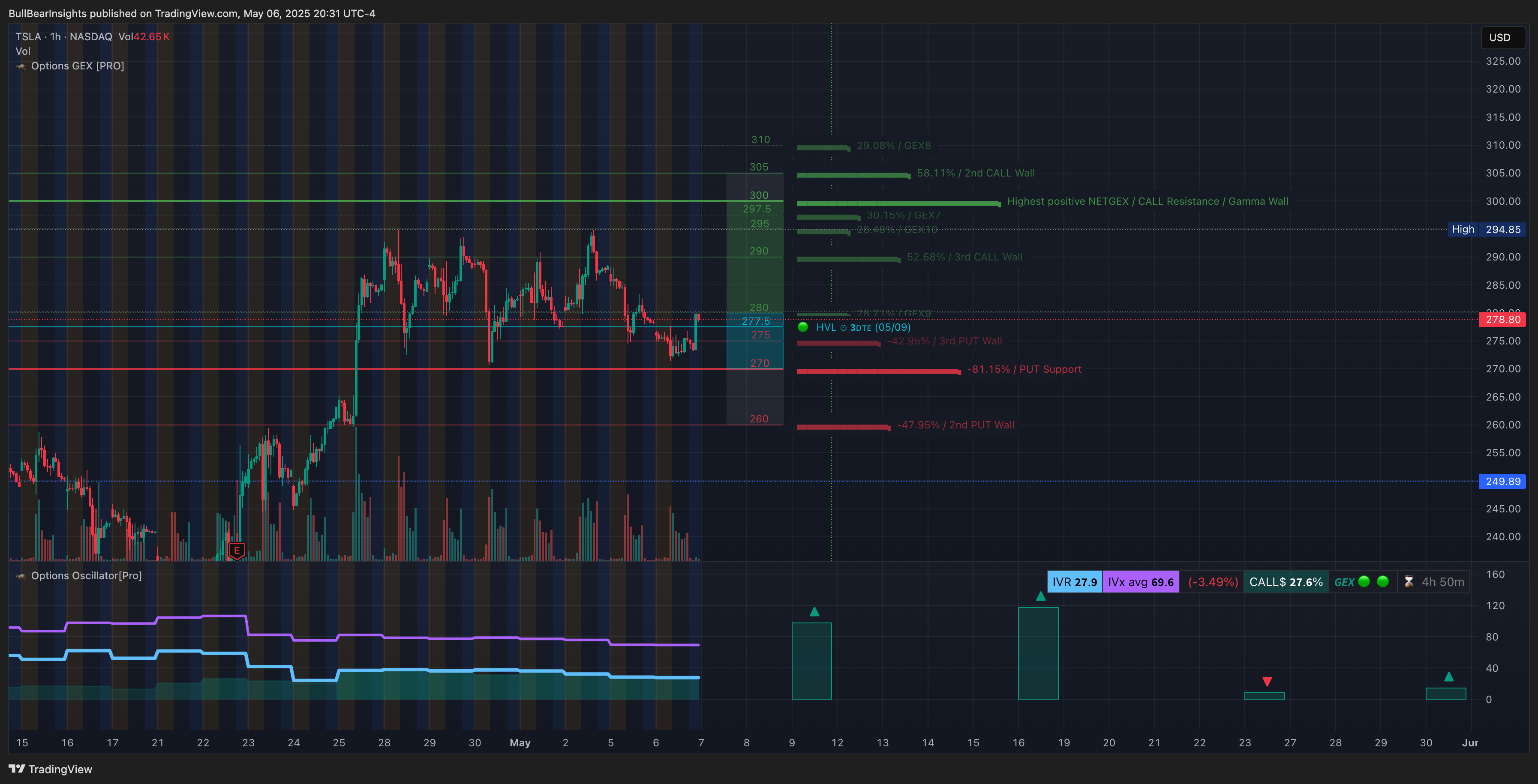
Task: Click the IVR 27.9 badge
Action: click(x=1075, y=582)
